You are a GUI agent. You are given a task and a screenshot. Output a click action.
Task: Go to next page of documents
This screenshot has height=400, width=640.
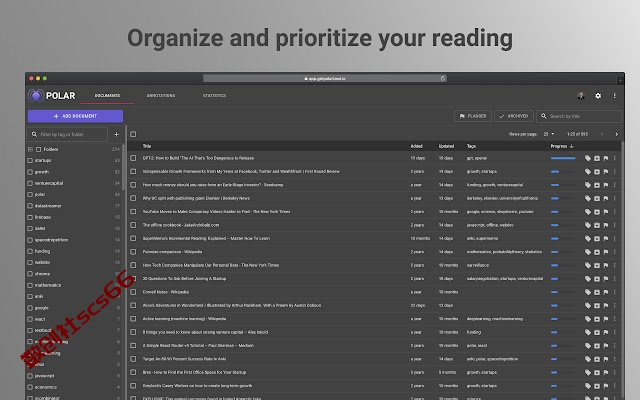tap(616, 134)
